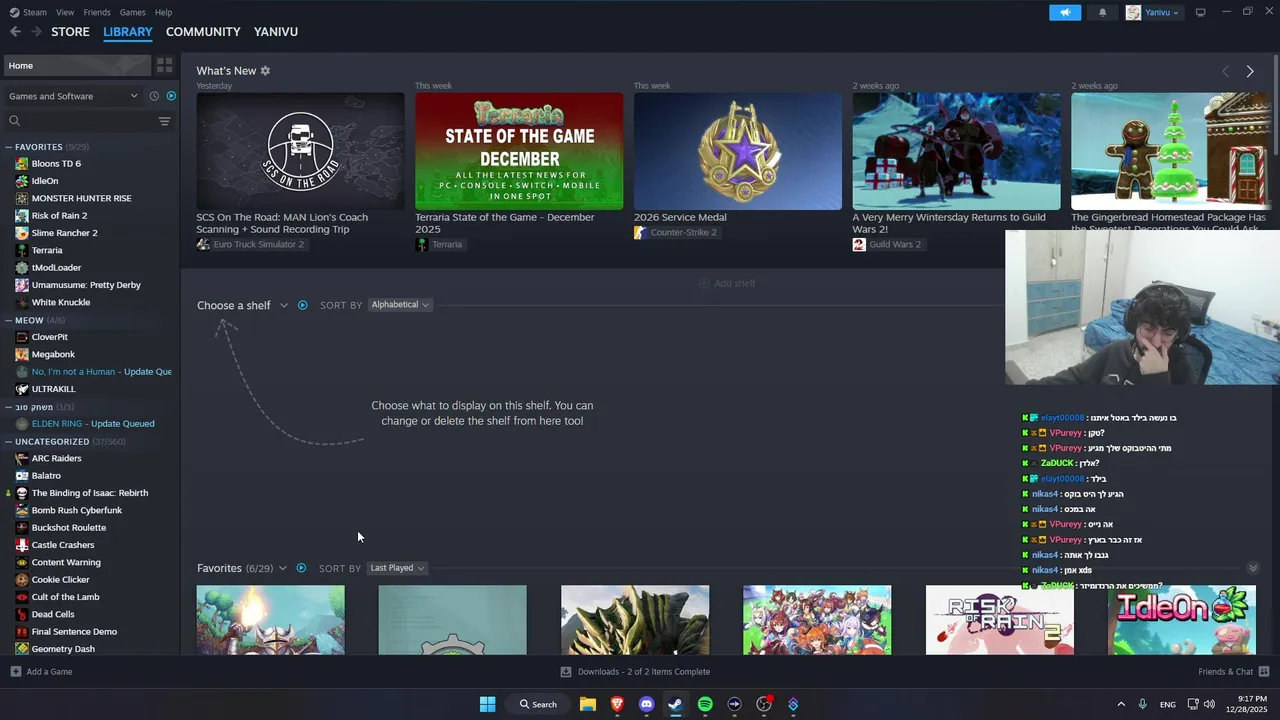1280x720 pixels.
Task: Open the Alphabetical sort dropdown
Action: (x=400, y=305)
